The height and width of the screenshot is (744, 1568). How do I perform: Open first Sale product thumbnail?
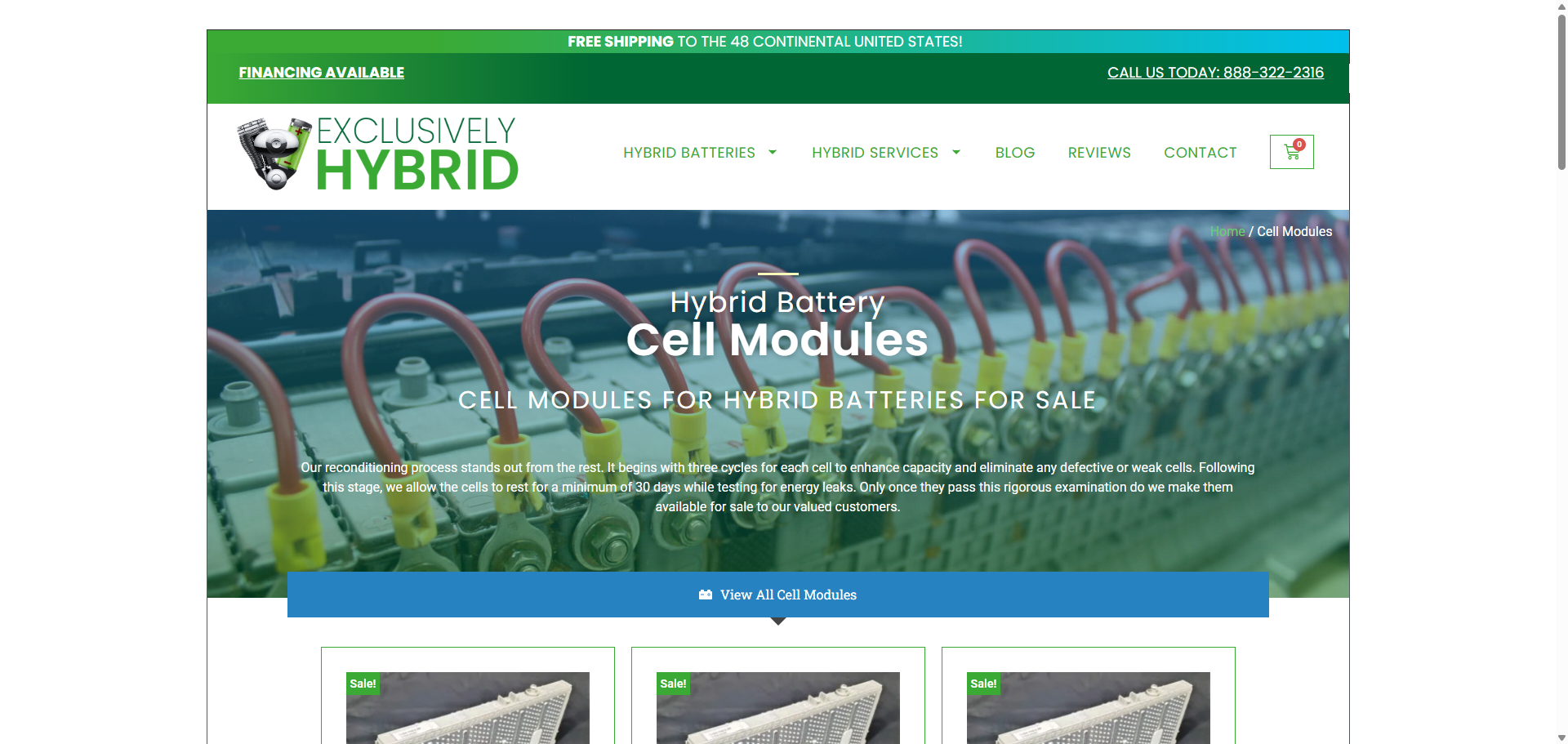click(468, 708)
